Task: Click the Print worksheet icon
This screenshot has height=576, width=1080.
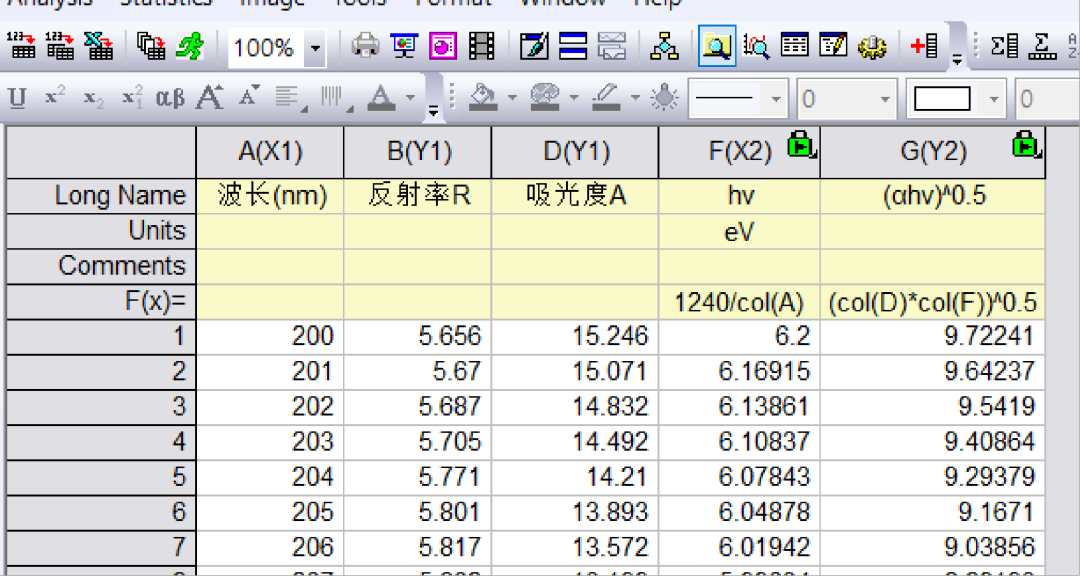Action: 364,46
